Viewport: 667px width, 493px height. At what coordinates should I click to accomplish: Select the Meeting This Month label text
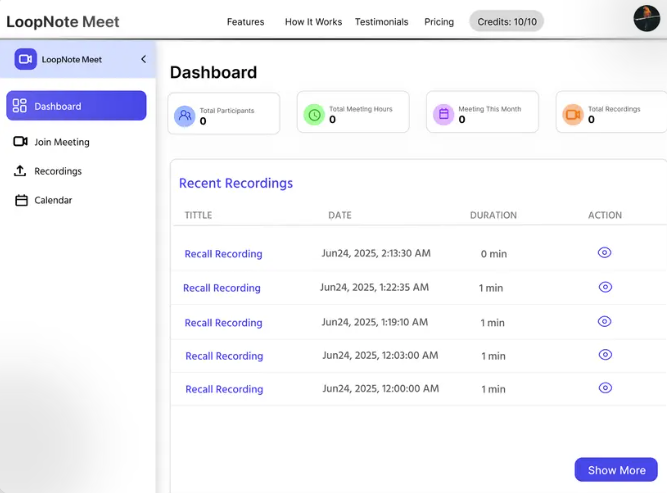pos(490,109)
